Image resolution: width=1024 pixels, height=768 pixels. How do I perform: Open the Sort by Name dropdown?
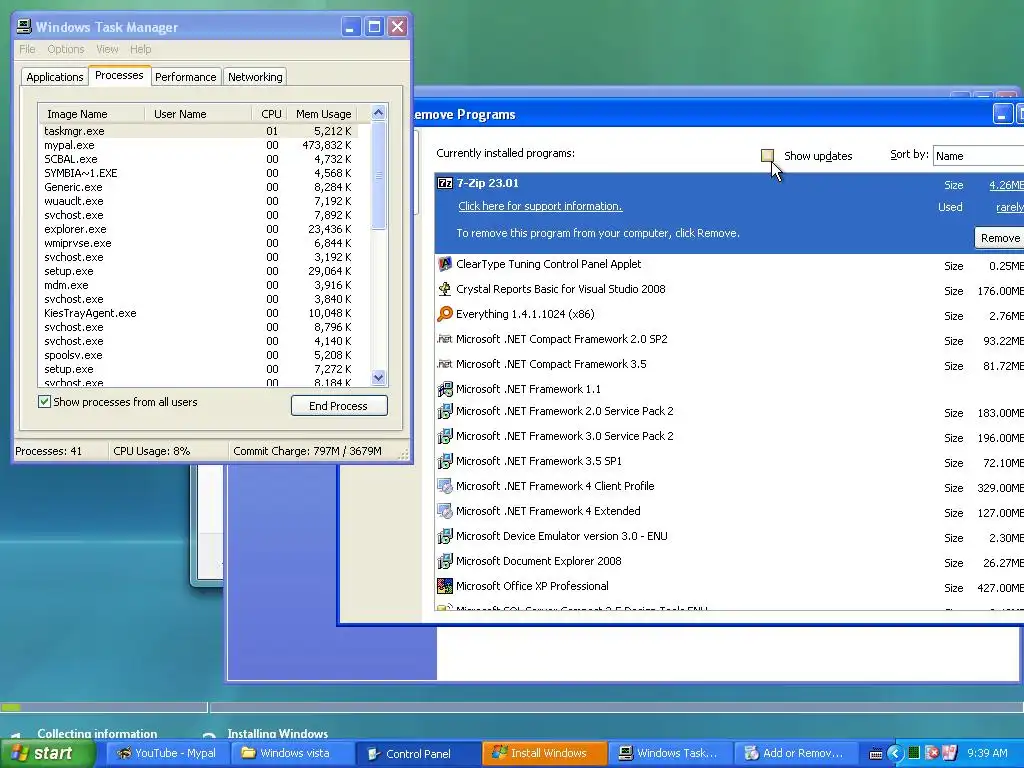click(x=978, y=155)
